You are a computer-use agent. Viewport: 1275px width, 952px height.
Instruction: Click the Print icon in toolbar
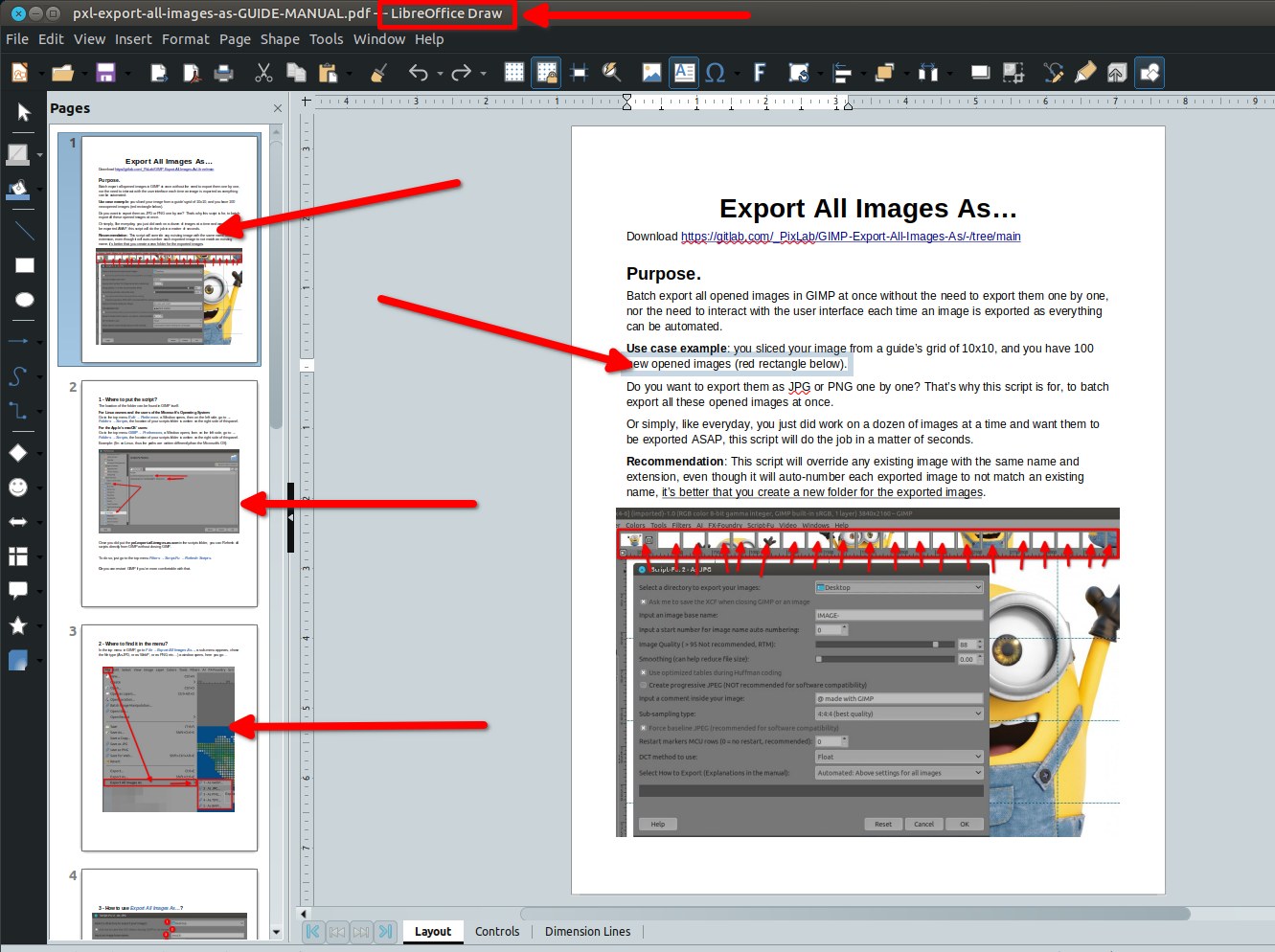tap(223, 73)
